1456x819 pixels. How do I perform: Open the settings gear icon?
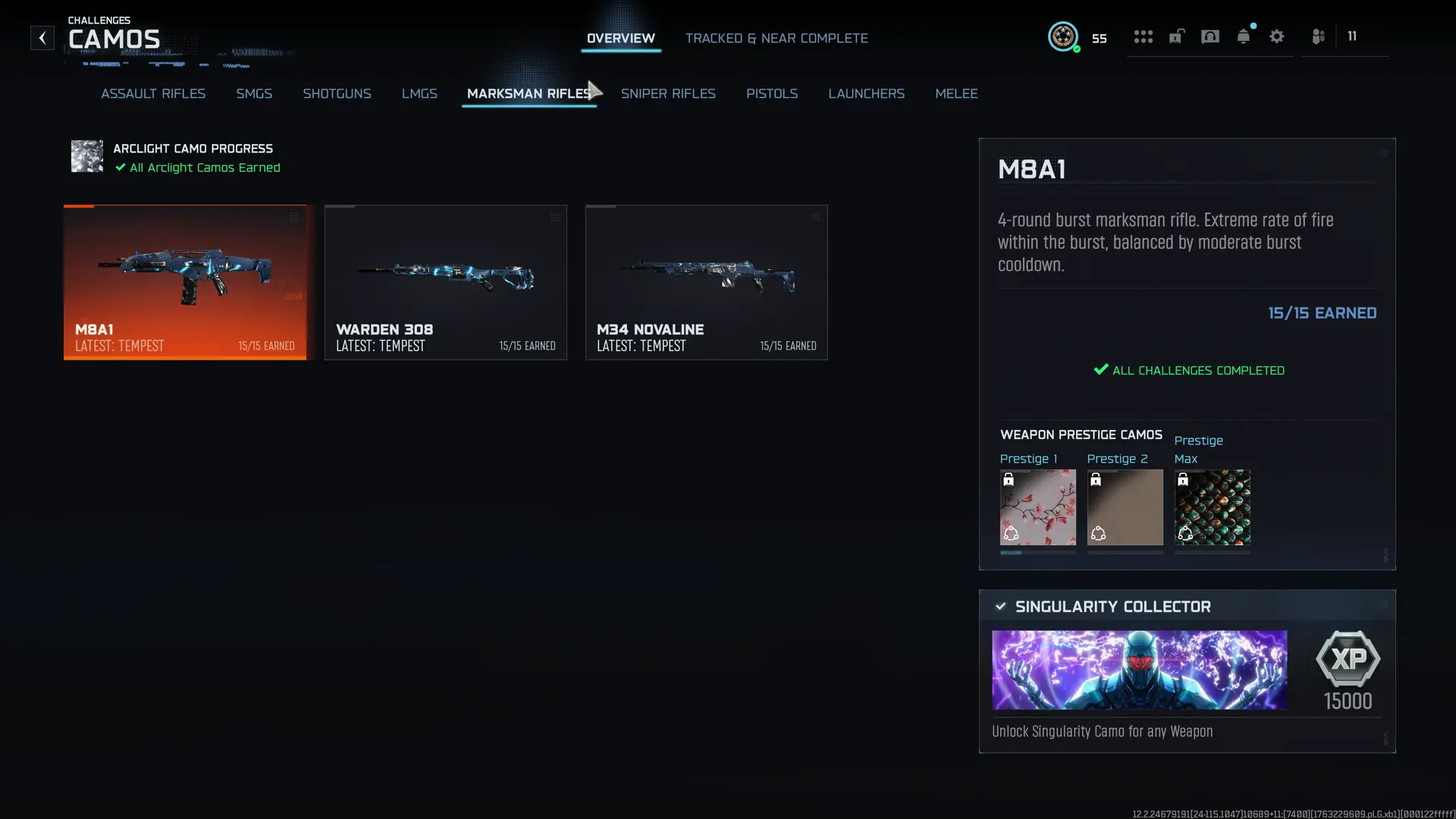(1277, 36)
